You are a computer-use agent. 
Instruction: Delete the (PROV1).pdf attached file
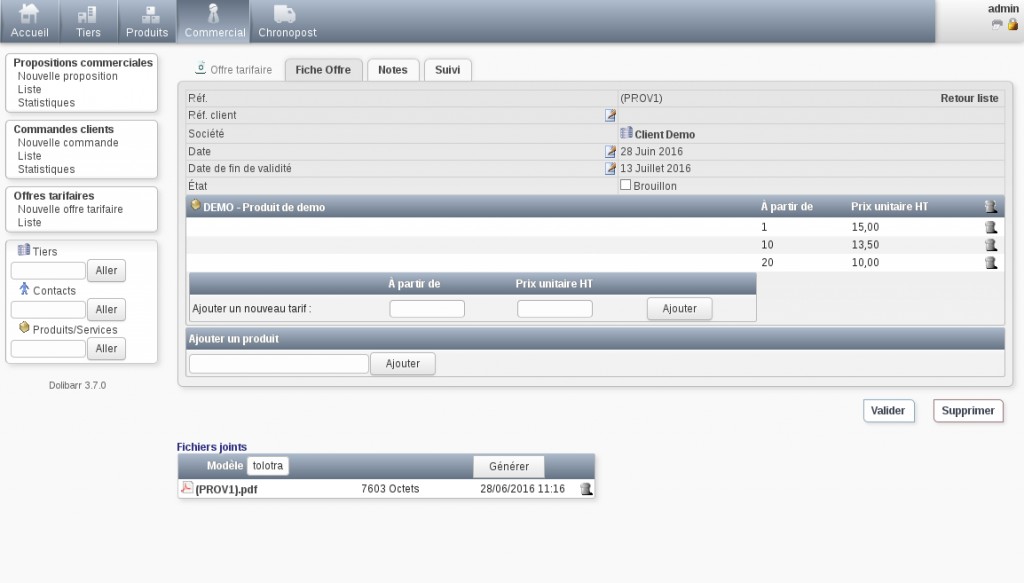586,488
